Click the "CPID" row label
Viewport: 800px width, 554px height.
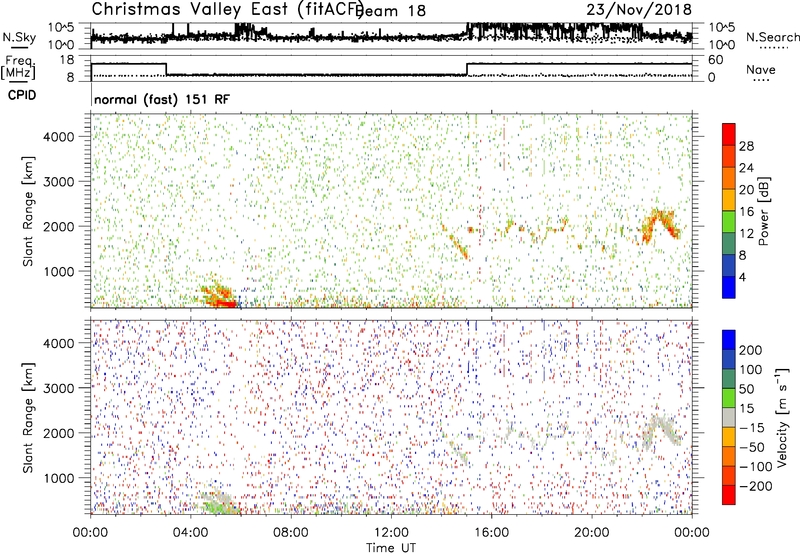click(x=22, y=95)
